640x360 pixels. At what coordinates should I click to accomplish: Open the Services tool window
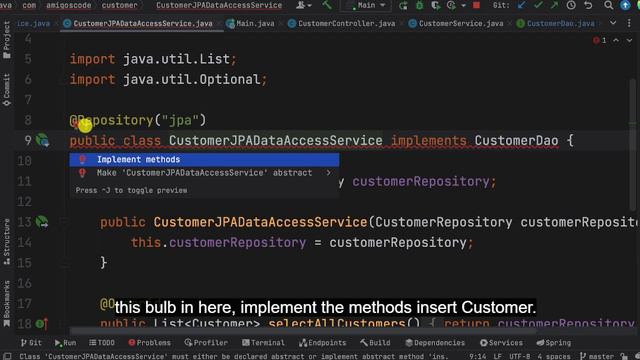pos(501,342)
